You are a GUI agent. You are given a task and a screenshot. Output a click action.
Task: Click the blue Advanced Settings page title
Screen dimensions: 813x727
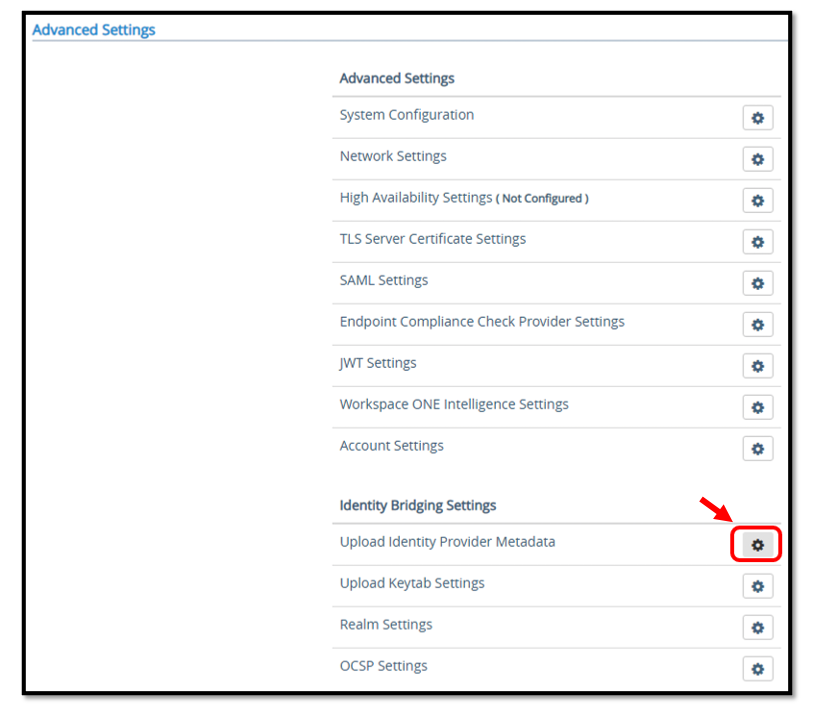[x=94, y=30]
